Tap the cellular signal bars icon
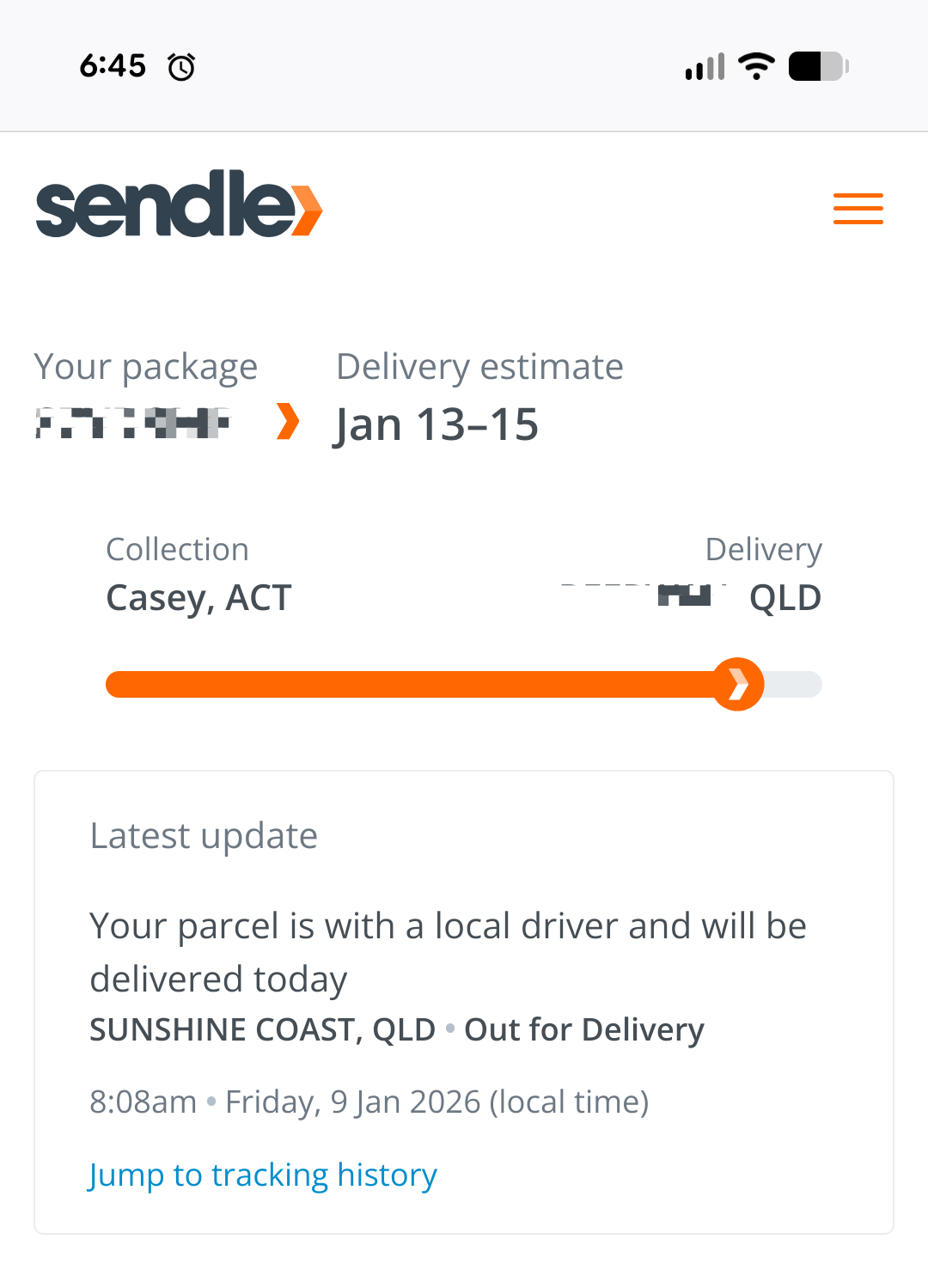Screen dimensions: 928x1288 [705, 67]
